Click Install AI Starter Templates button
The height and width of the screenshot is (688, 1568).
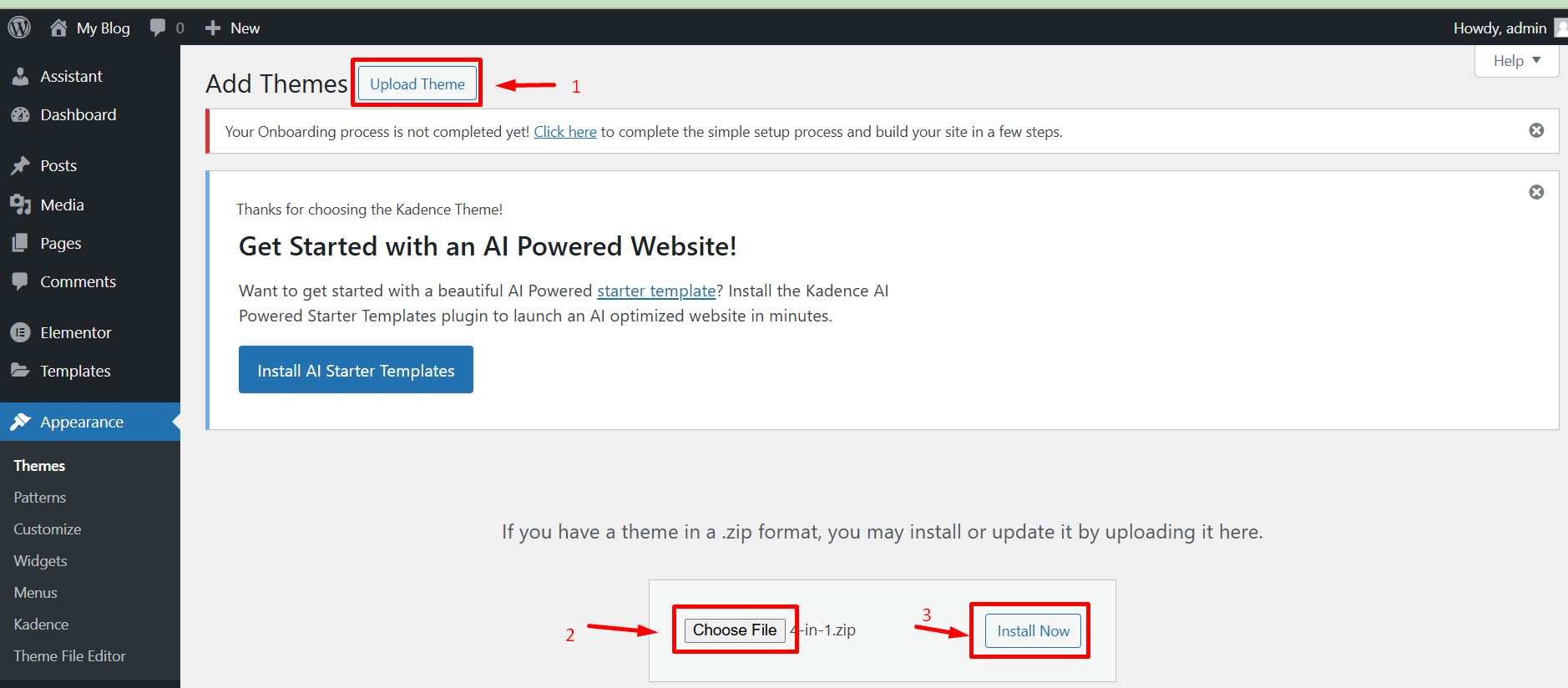(x=356, y=370)
